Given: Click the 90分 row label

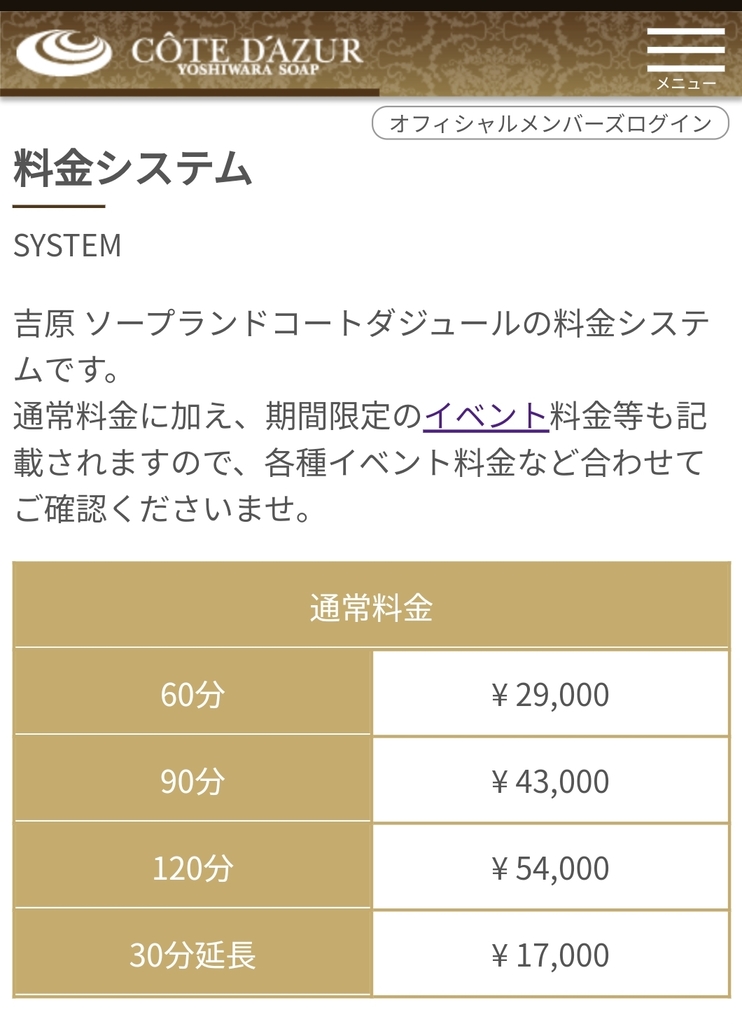Looking at the screenshot, I should click(193, 781).
